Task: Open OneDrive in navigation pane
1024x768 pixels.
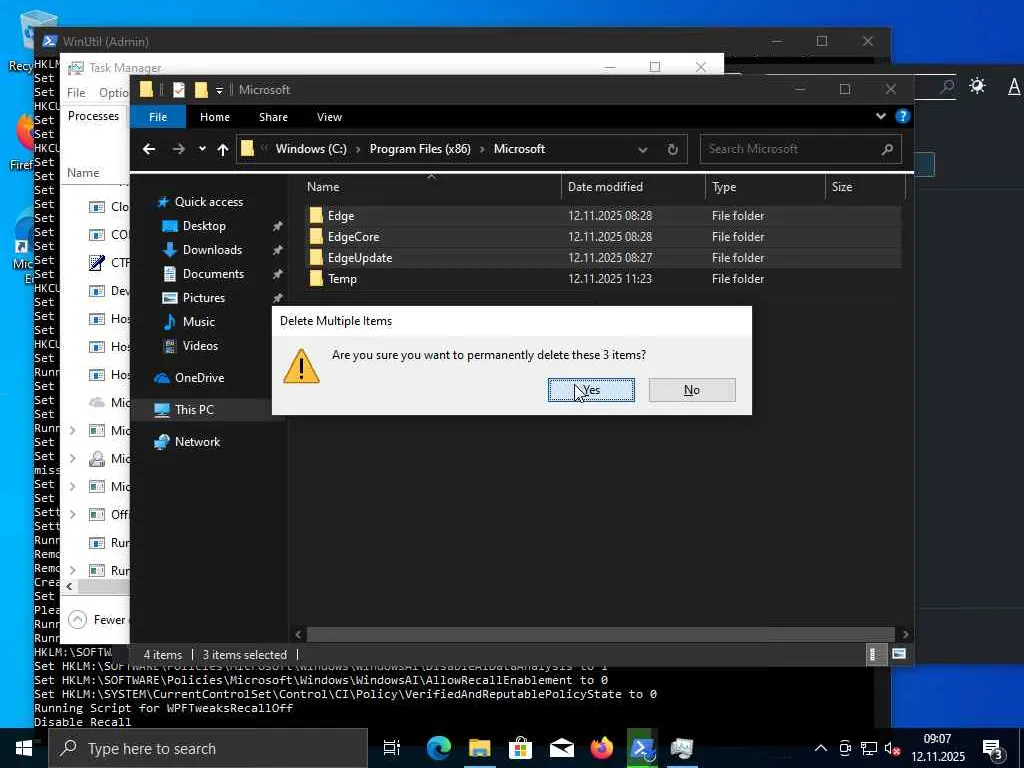Action: tap(199, 377)
